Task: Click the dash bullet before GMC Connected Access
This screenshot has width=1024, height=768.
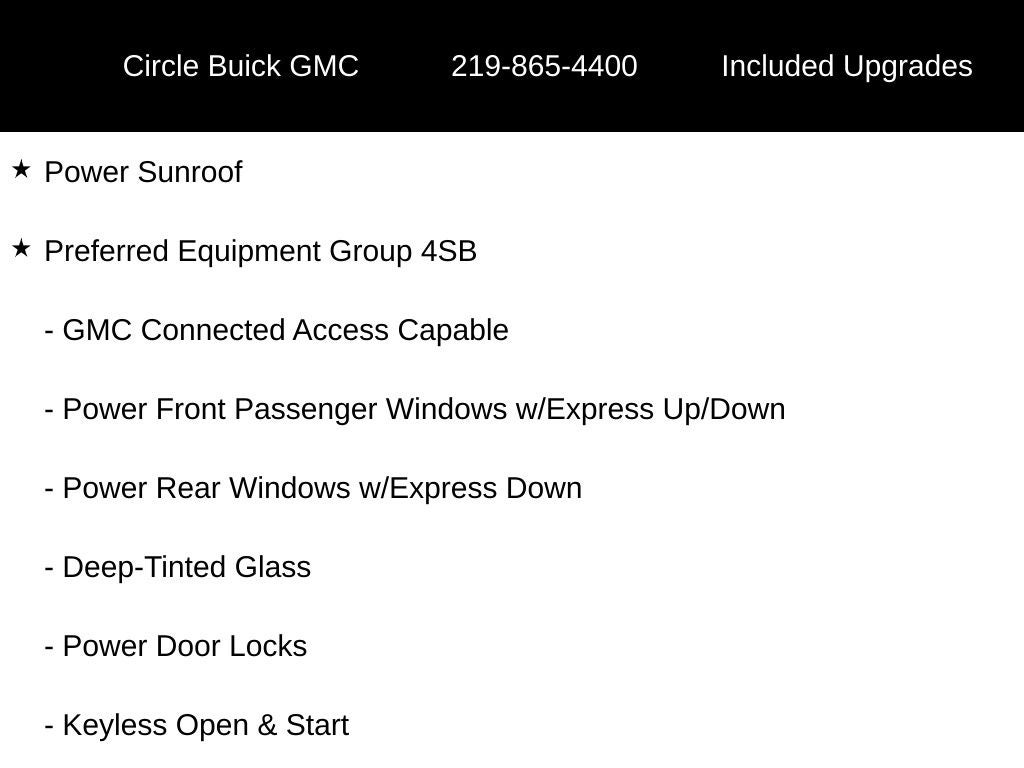Action: click(x=49, y=331)
